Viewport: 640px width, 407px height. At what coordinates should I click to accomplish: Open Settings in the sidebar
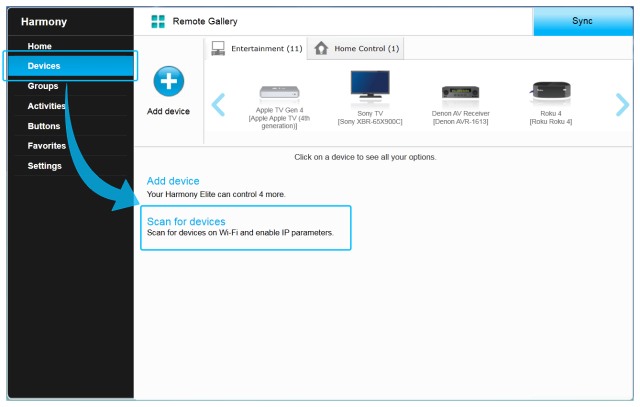[44, 166]
